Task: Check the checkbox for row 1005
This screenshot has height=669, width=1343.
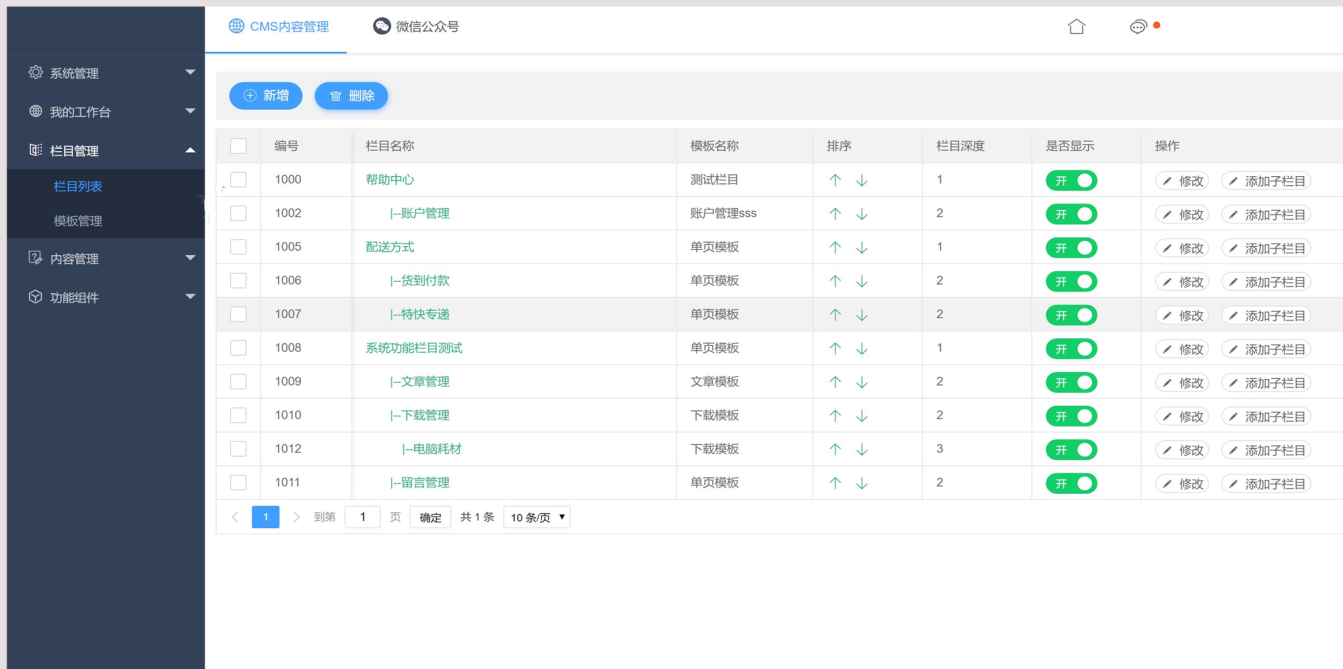Action: pyautogui.click(x=238, y=247)
